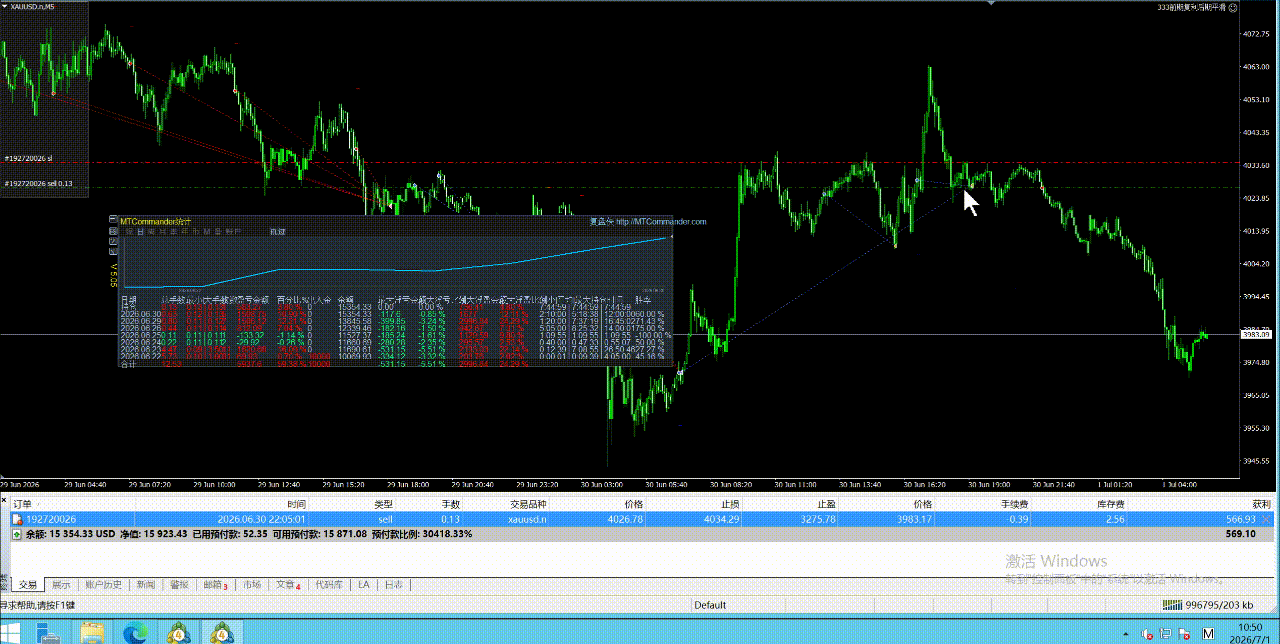Click the 日期 column header in statistics panel
The width and height of the screenshot is (1280, 644).
coord(130,299)
